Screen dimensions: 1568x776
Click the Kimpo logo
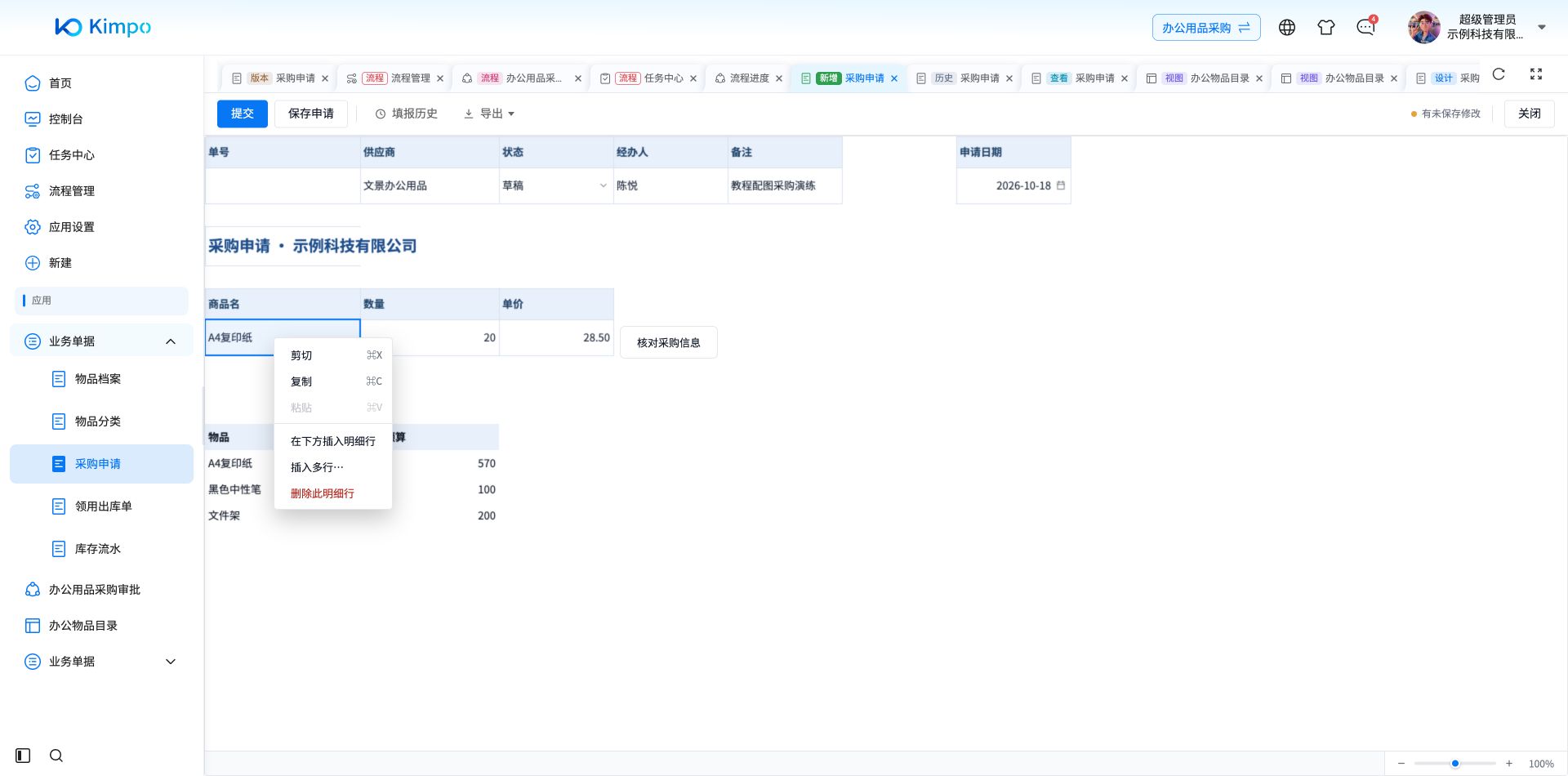(103, 27)
